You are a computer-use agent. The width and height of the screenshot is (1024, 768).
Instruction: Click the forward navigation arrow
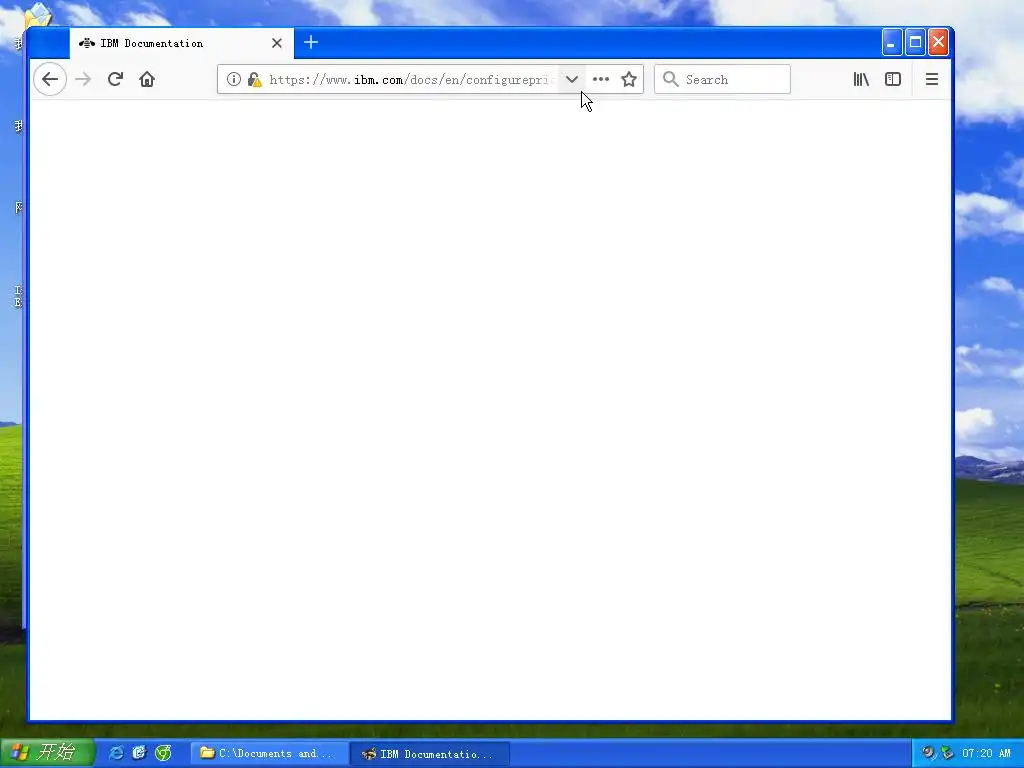coord(83,79)
